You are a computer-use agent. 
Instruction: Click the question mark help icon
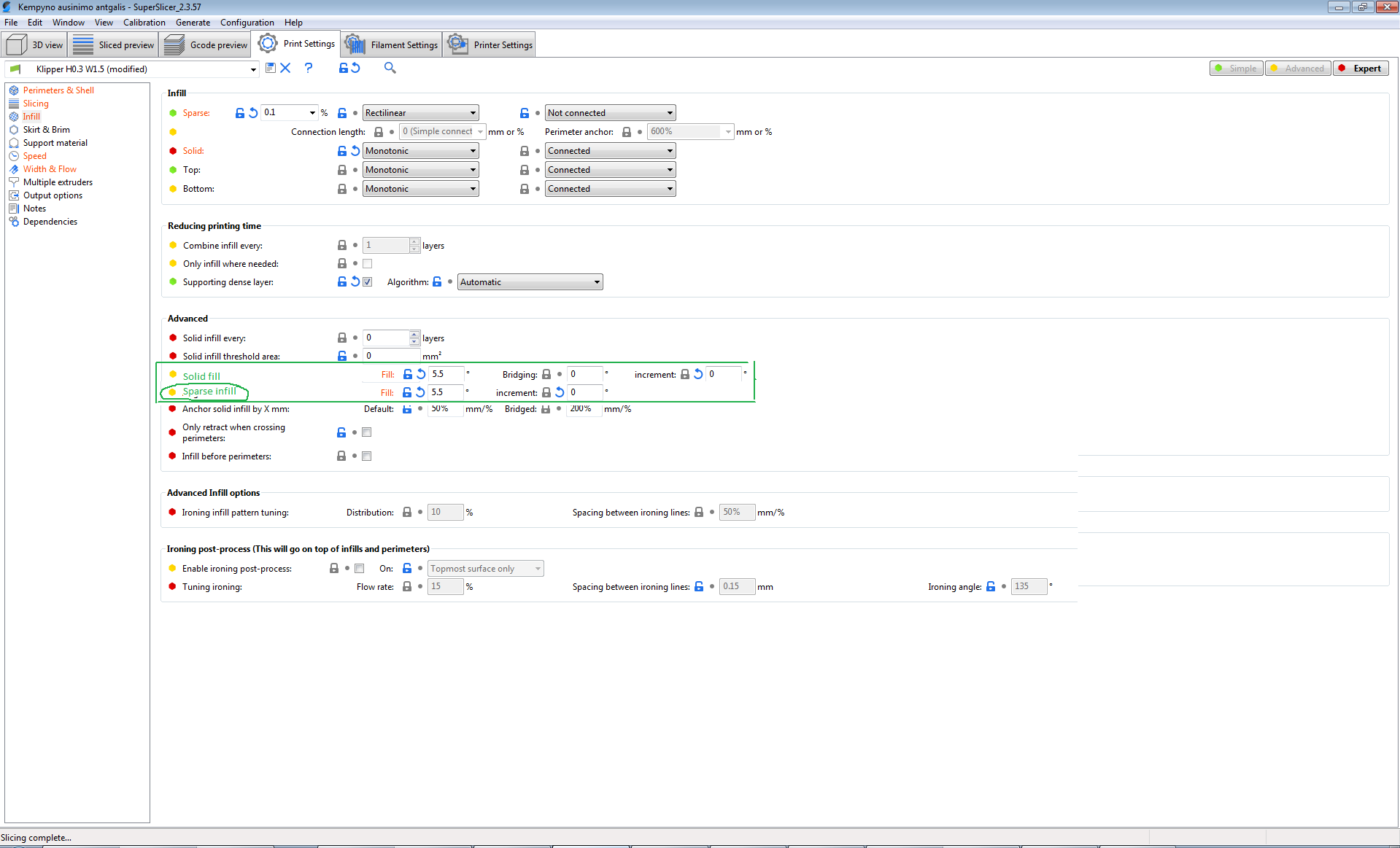pyautogui.click(x=309, y=68)
